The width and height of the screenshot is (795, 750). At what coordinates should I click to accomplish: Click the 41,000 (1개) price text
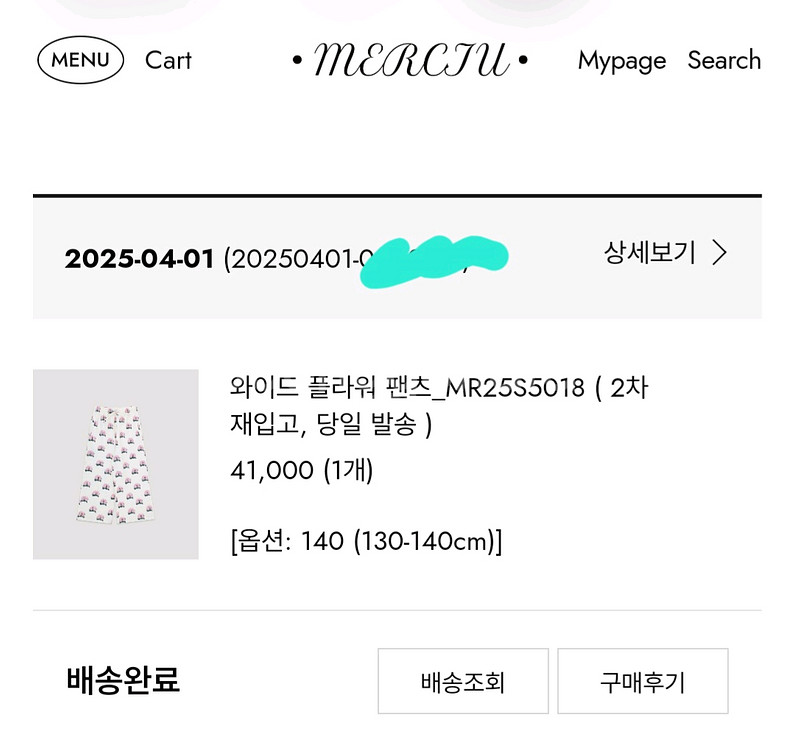(302, 470)
